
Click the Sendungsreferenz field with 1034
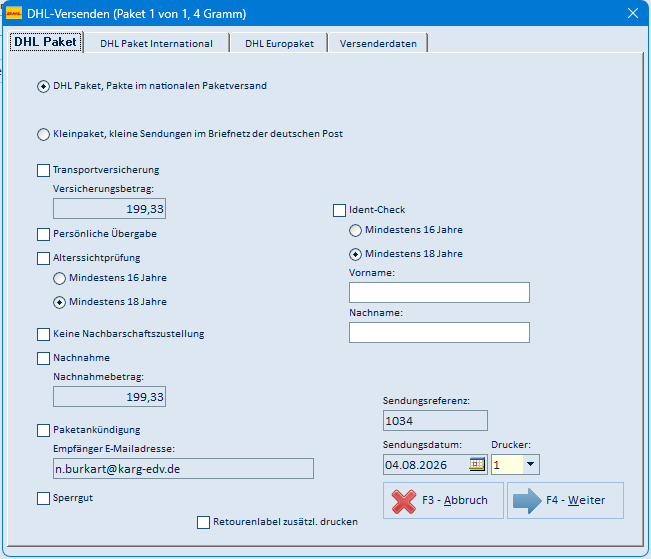(435, 421)
